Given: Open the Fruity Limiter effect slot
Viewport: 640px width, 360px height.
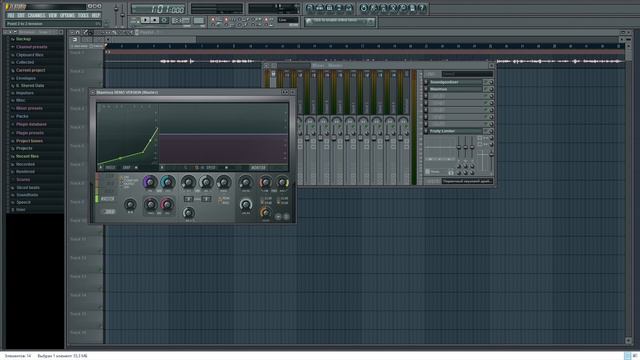Looking at the screenshot, I should tap(455, 131).
